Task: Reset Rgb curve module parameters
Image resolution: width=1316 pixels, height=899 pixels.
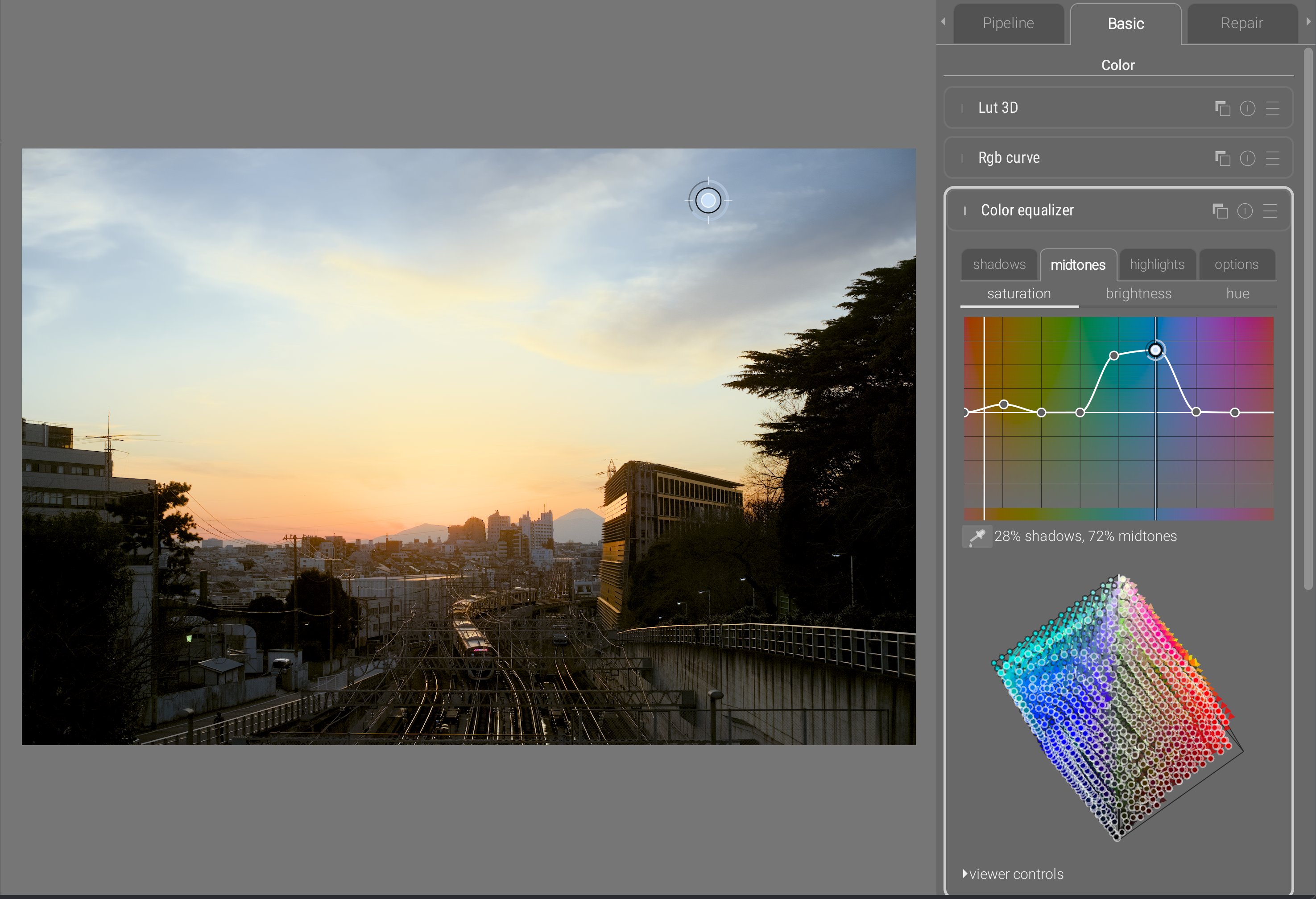Action: 1247,158
